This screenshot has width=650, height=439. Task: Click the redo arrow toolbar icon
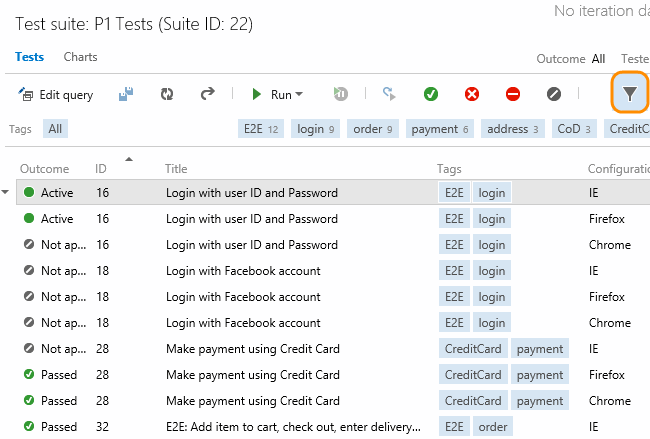click(207, 94)
